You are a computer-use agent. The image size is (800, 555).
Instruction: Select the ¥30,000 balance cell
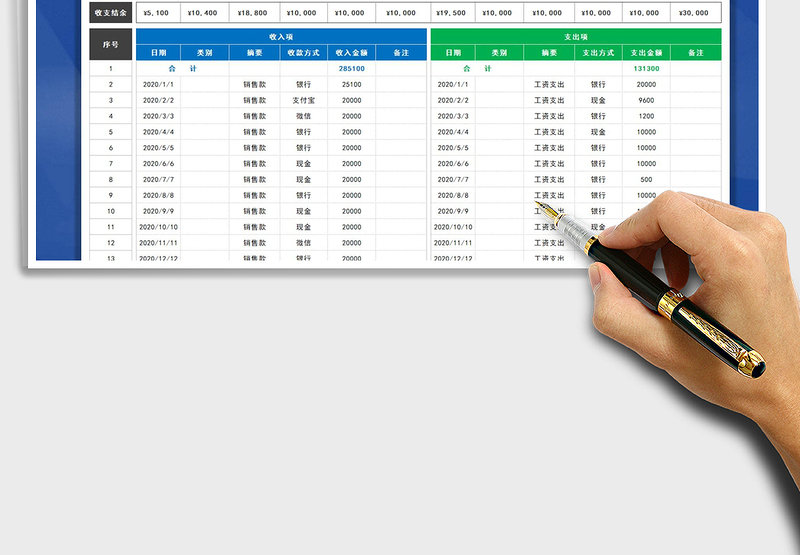tap(695, 13)
